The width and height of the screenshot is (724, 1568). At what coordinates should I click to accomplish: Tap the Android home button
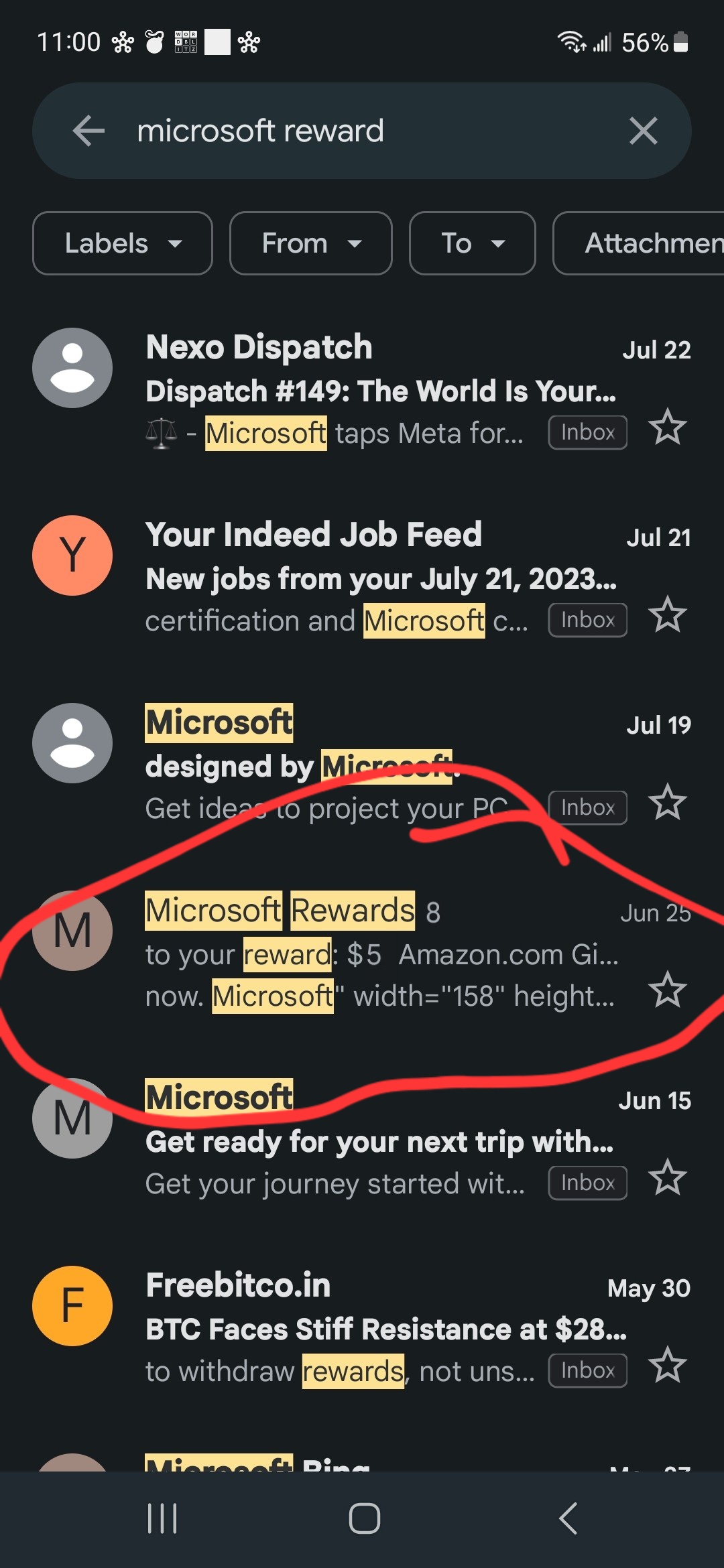(364, 1518)
